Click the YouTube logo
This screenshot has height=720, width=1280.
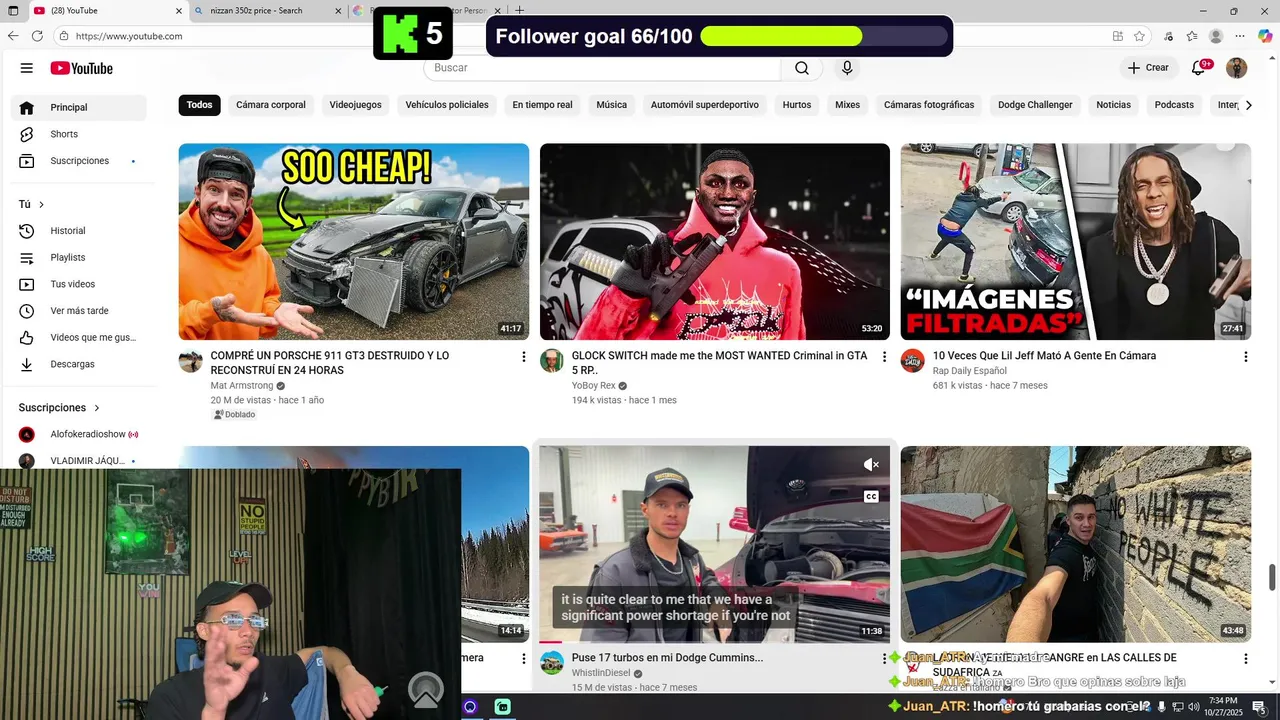pyautogui.click(x=82, y=68)
